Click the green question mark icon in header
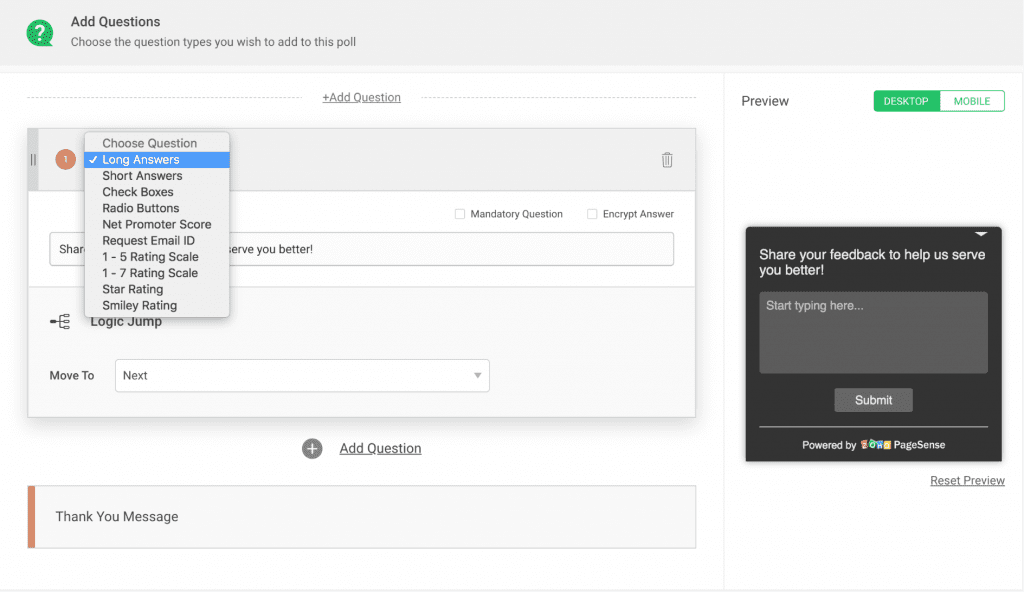The height and width of the screenshot is (592, 1024). (40, 31)
